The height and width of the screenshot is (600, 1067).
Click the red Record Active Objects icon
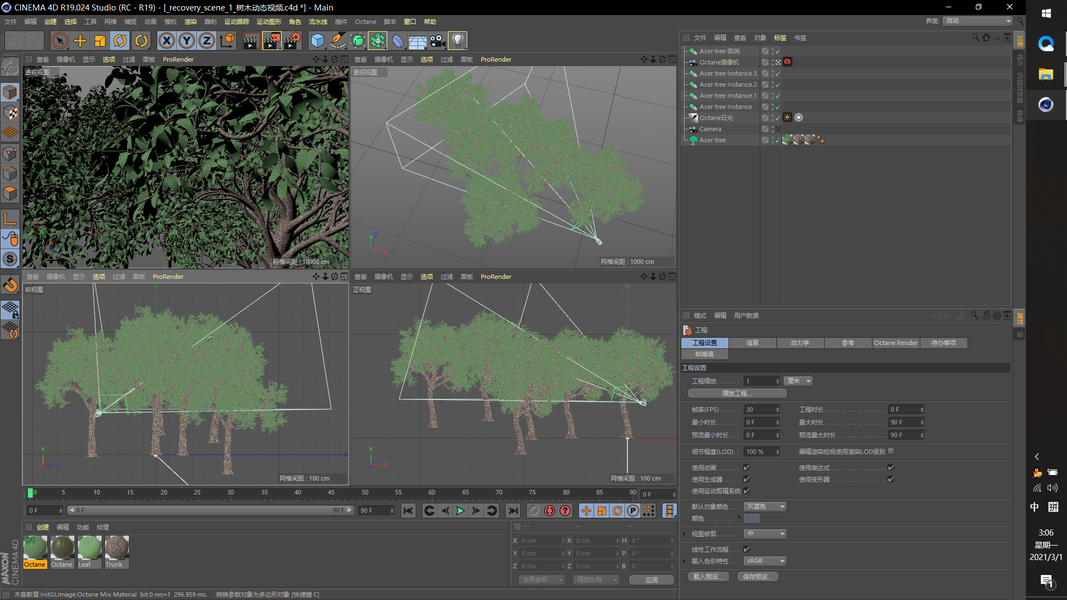[x=549, y=511]
